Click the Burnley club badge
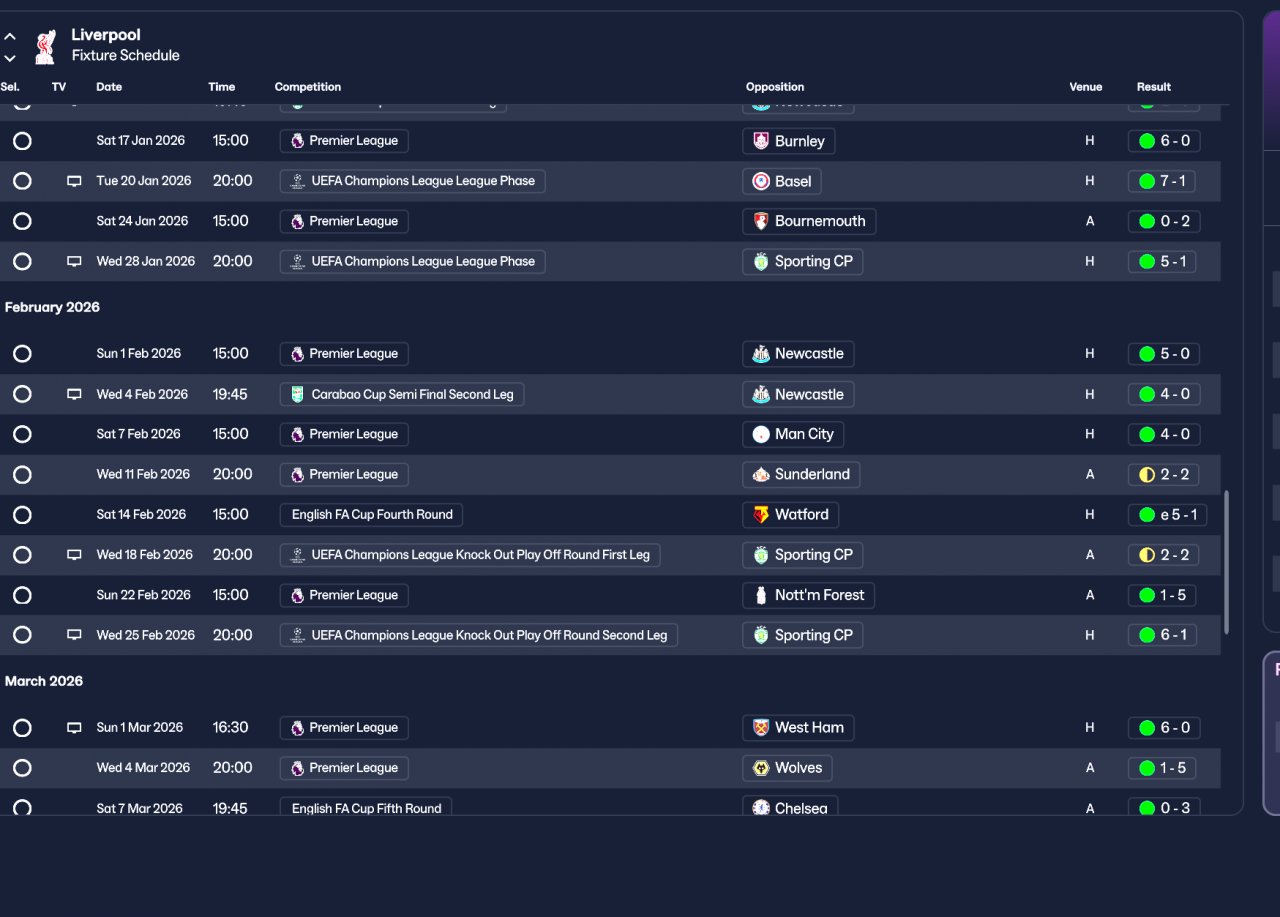 tap(761, 141)
